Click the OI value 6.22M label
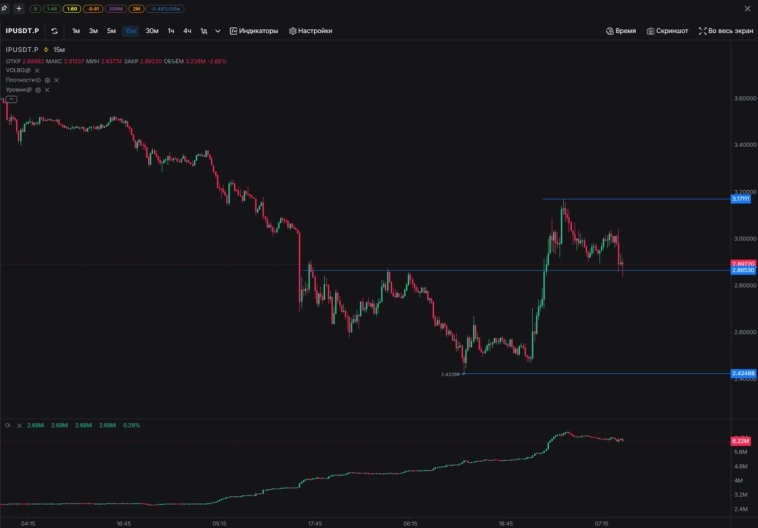This screenshot has width=758, height=528. pos(741,441)
